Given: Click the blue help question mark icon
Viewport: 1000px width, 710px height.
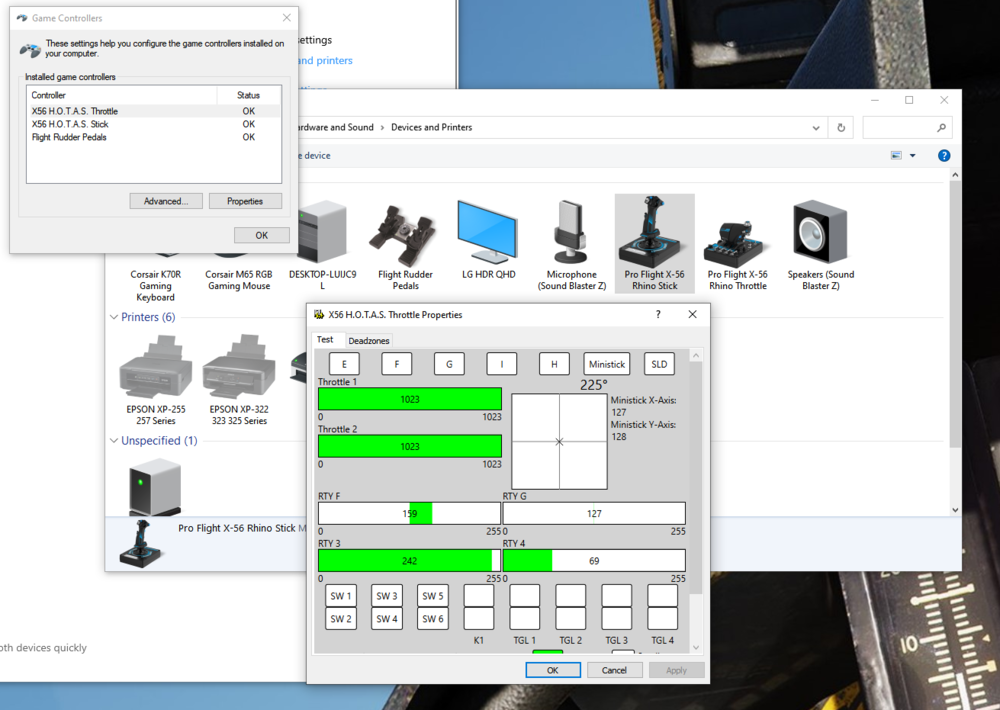Looking at the screenshot, I should [943, 156].
